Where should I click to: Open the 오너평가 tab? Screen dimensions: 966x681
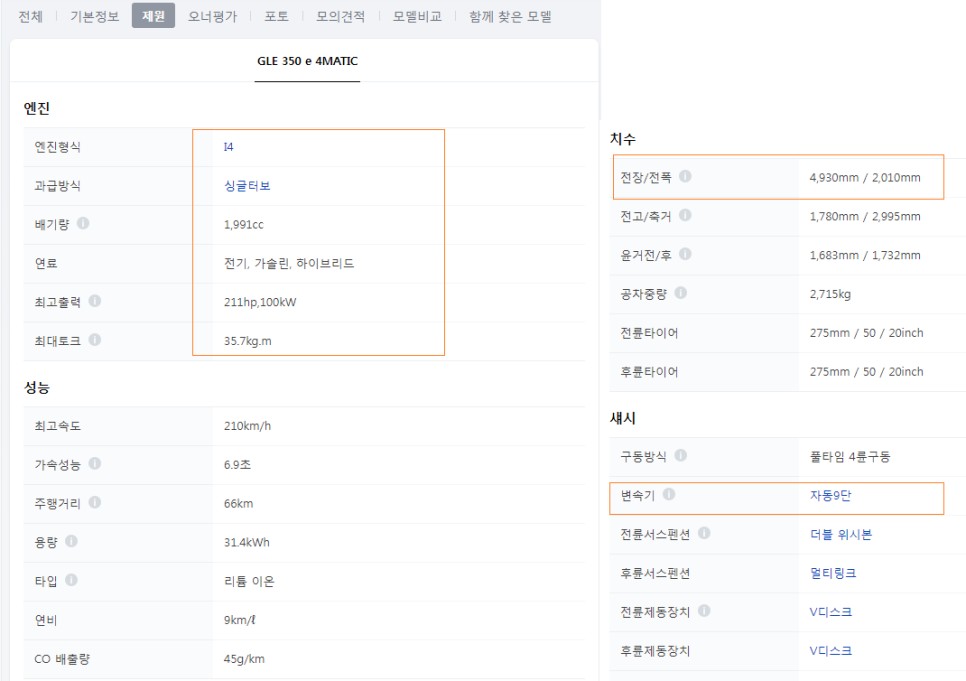tap(213, 16)
